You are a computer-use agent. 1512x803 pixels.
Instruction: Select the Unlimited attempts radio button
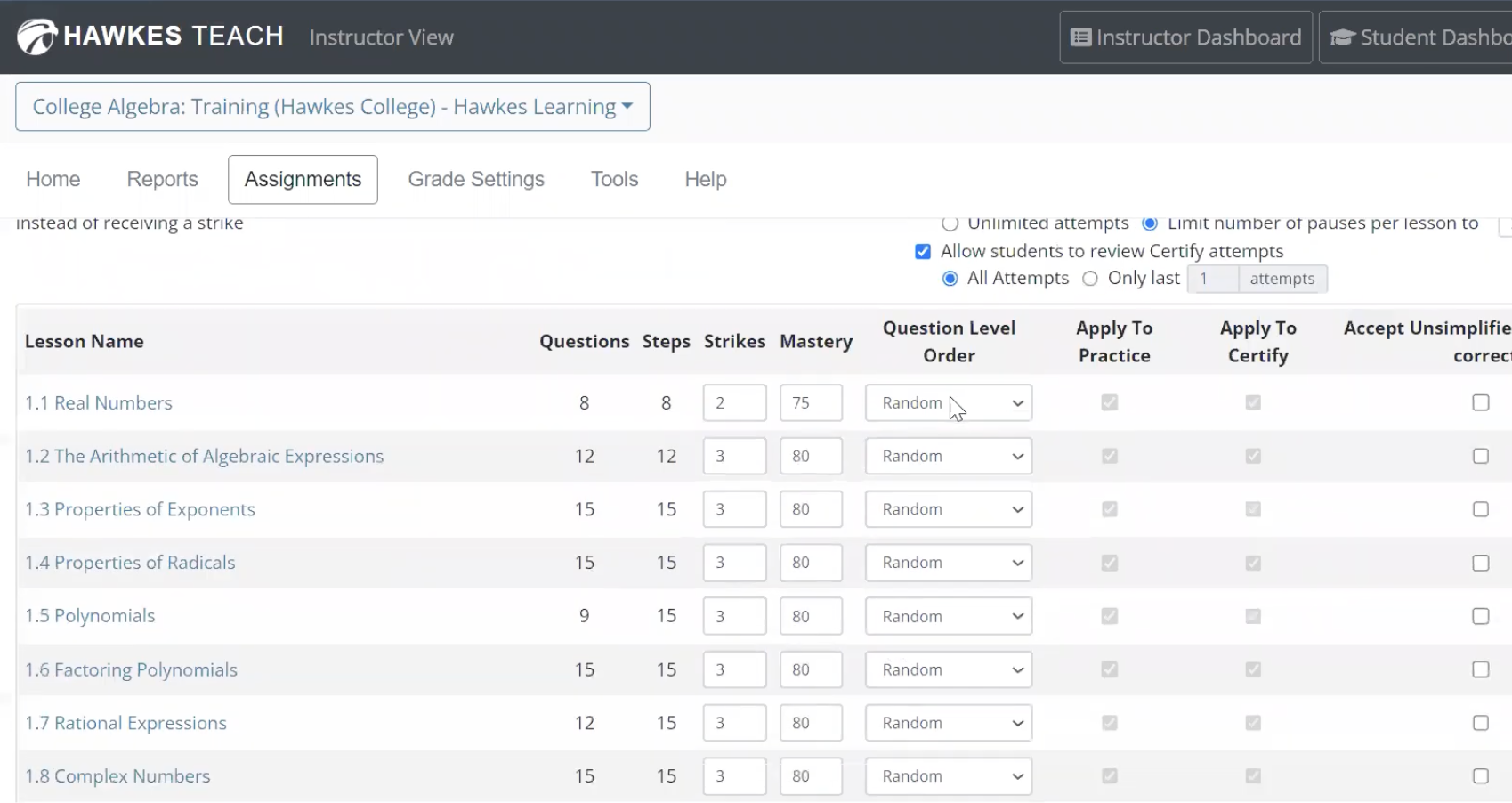click(x=950, y=223)
